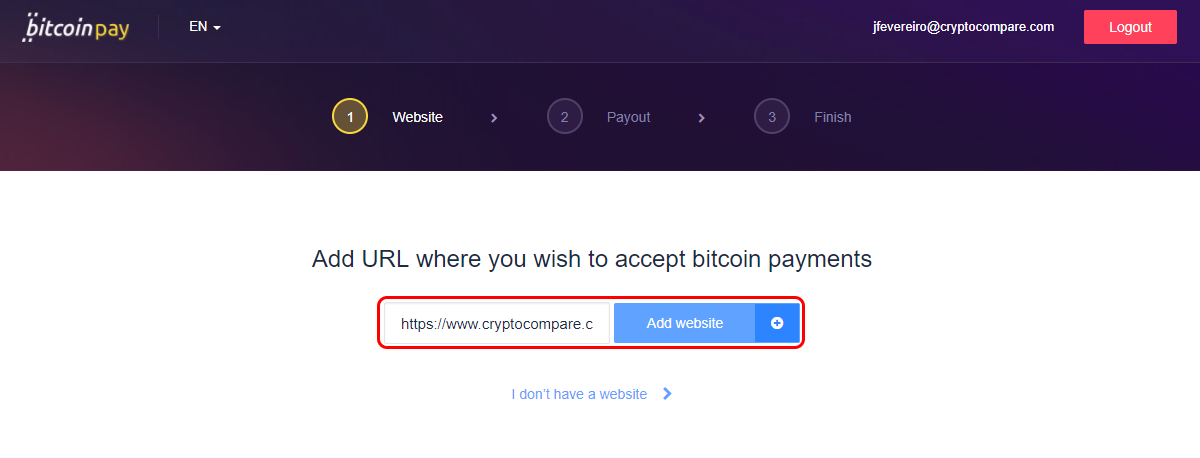Image resolution: width=1200 pixels, height=458 pixels.
Task: Click the yellow "pay" word in the logo
Action: click(x=112, y=30)
